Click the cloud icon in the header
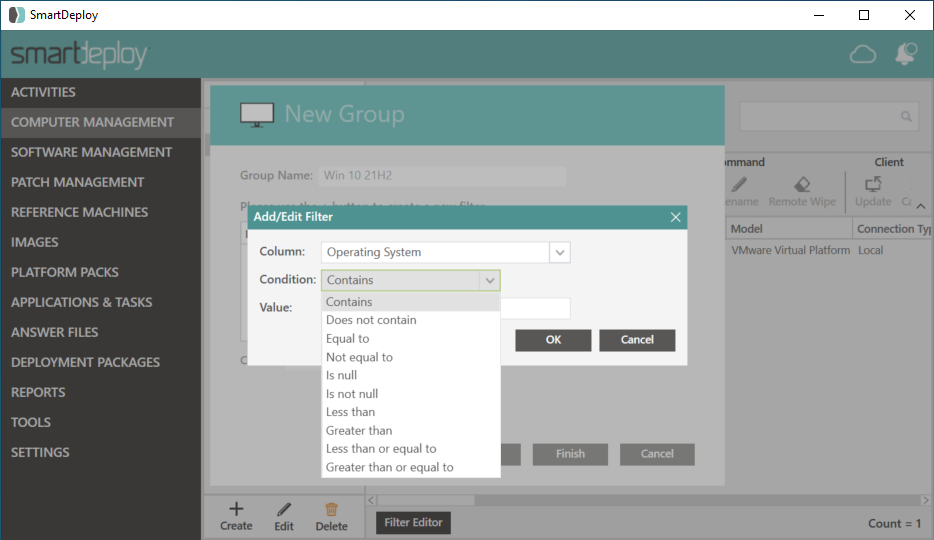This screenshot has width=934, height=540. click(x=863, y=55)
